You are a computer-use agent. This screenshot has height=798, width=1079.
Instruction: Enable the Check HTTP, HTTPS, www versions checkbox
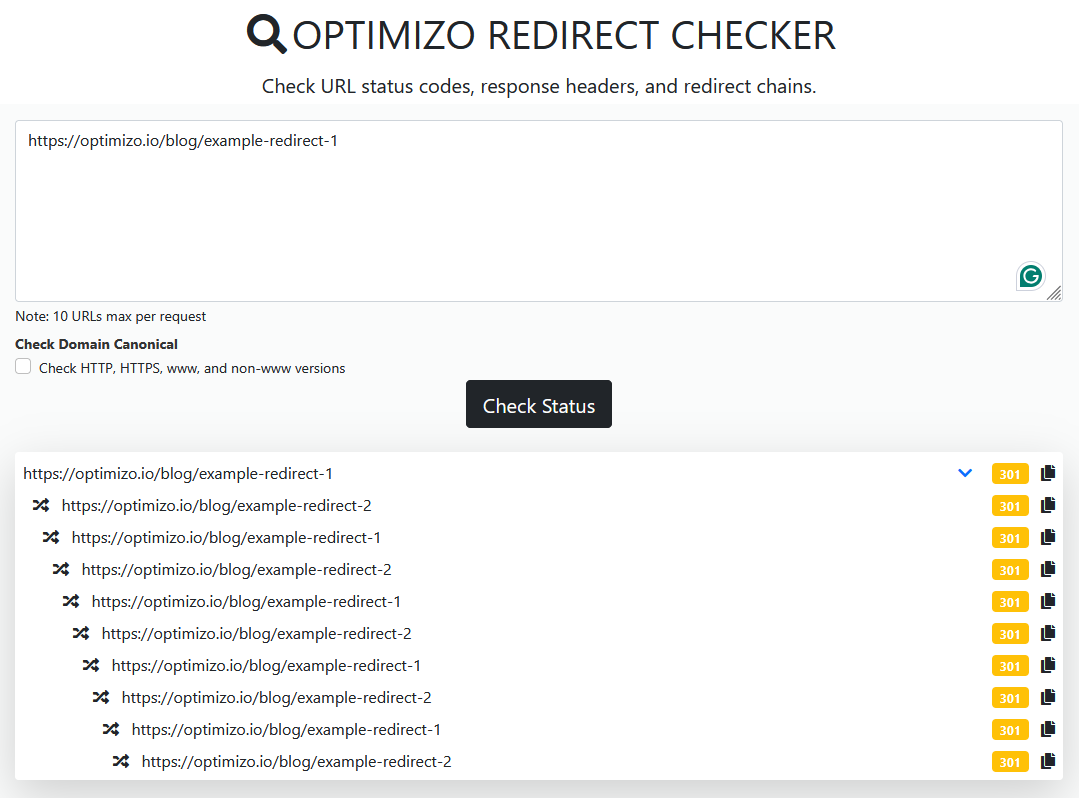pos(22,366)
